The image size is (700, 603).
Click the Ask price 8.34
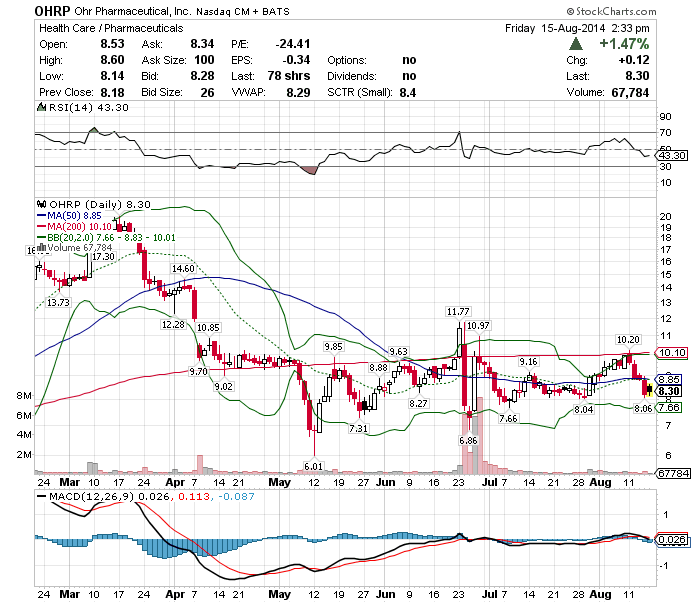(x=202, y=44)
